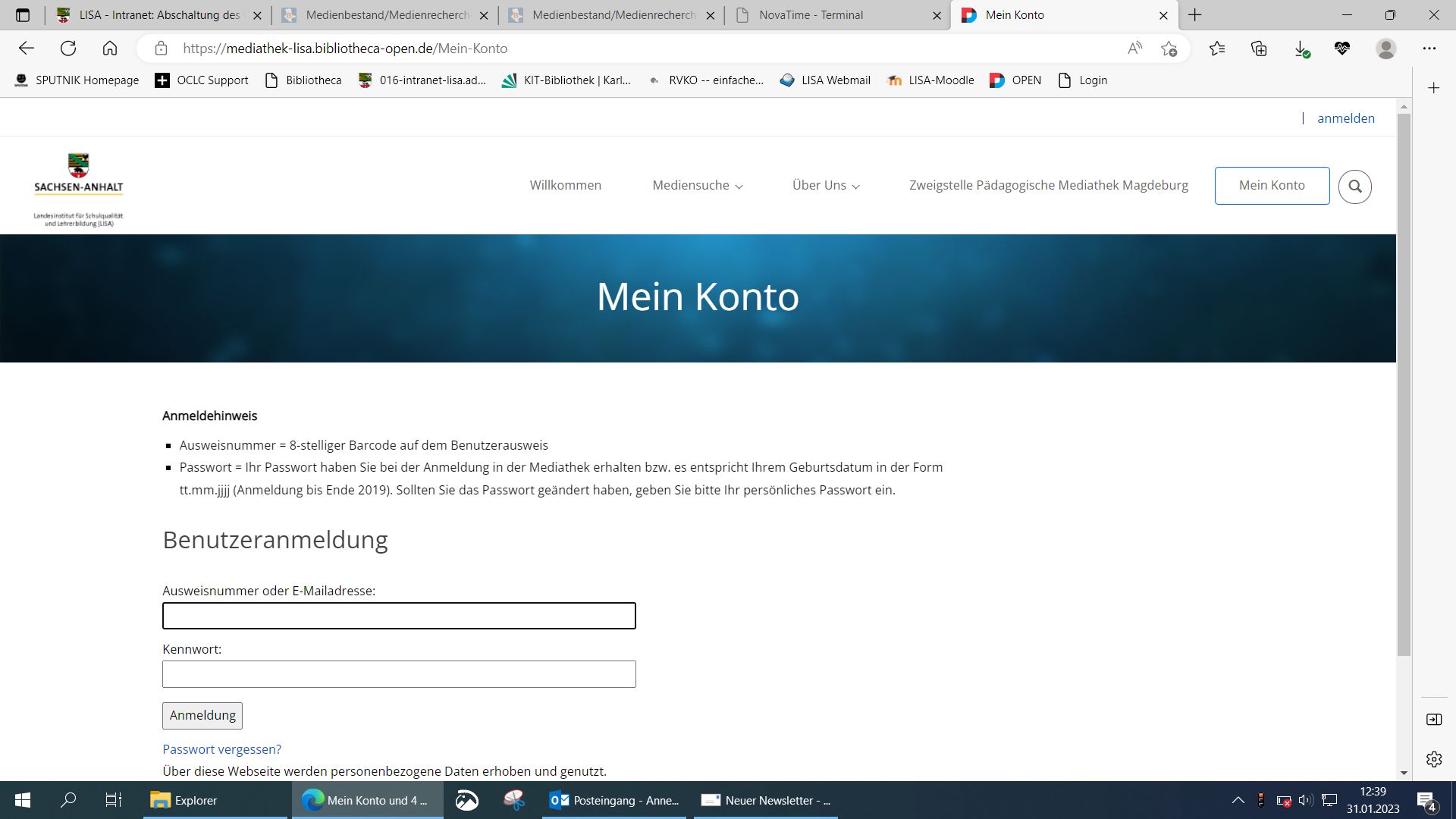This screenshot has width=1456, height=819.
Task: Open KIT-Bibliothek bookmark
Action: coord(566,80)
